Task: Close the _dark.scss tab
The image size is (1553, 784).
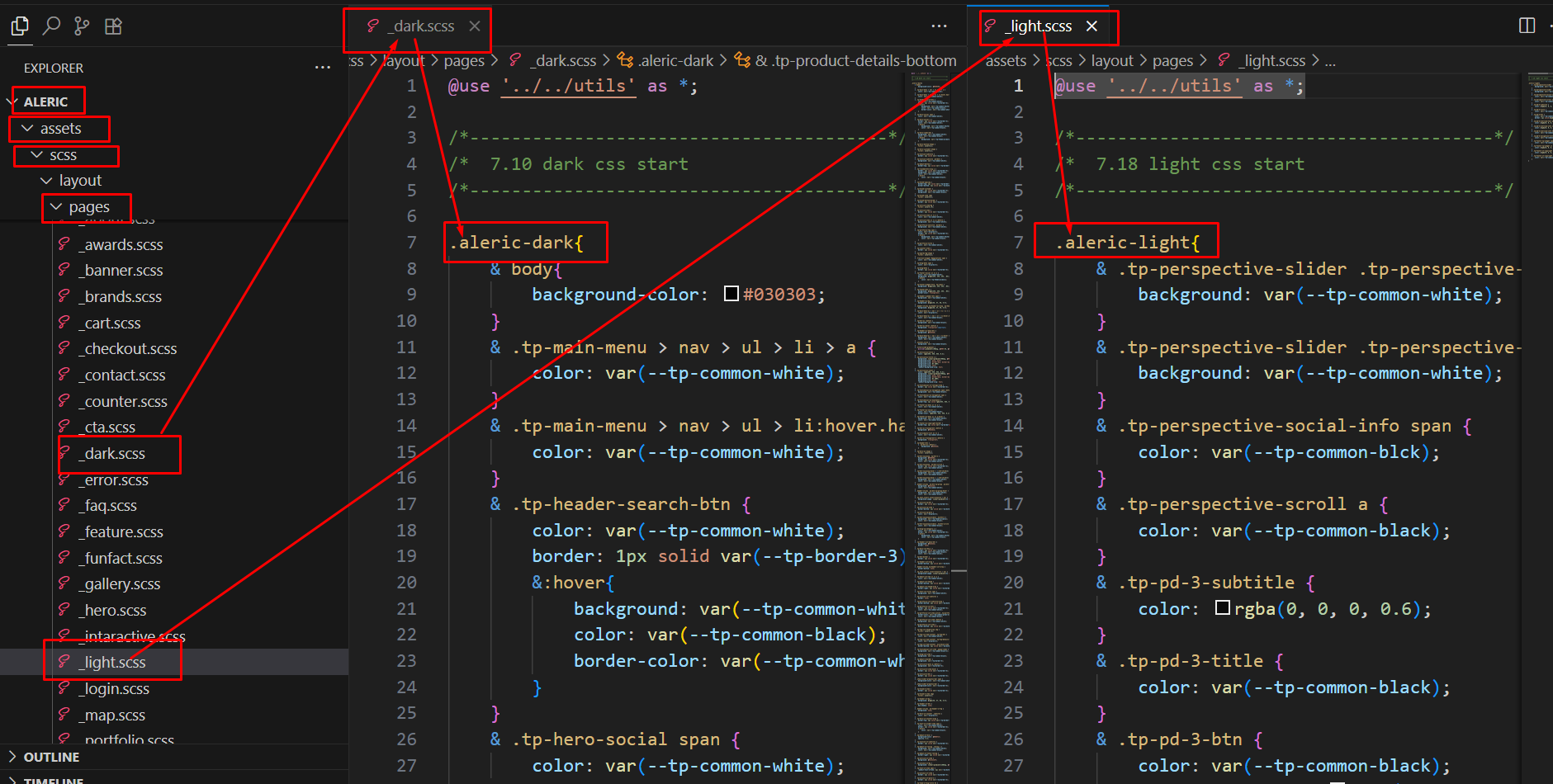Action: point(475,26)
